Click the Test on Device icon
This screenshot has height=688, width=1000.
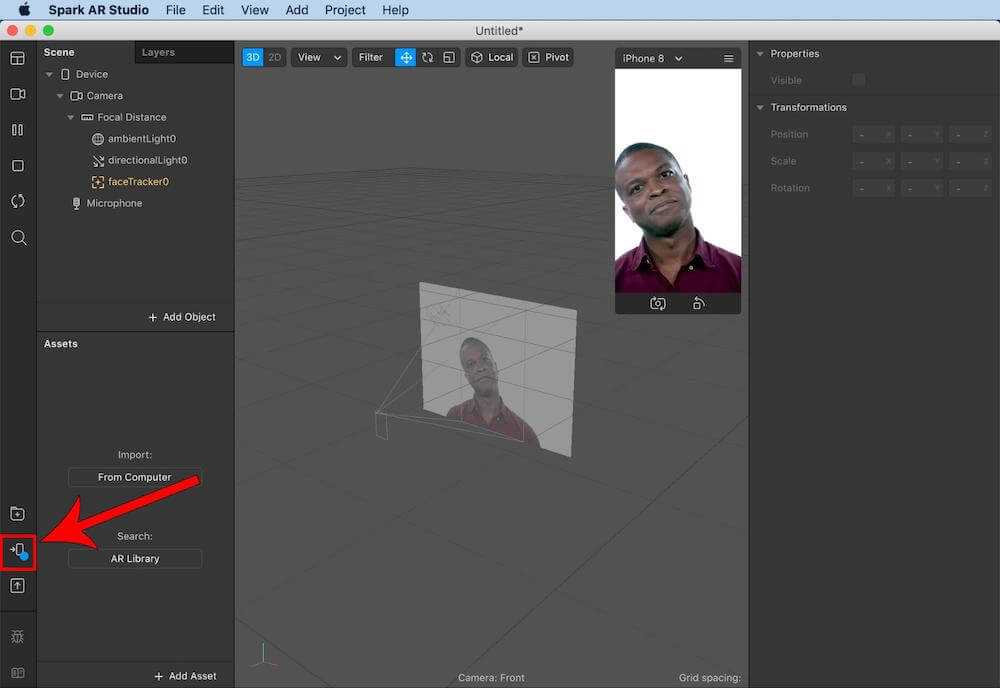click(x=18, y=551)
